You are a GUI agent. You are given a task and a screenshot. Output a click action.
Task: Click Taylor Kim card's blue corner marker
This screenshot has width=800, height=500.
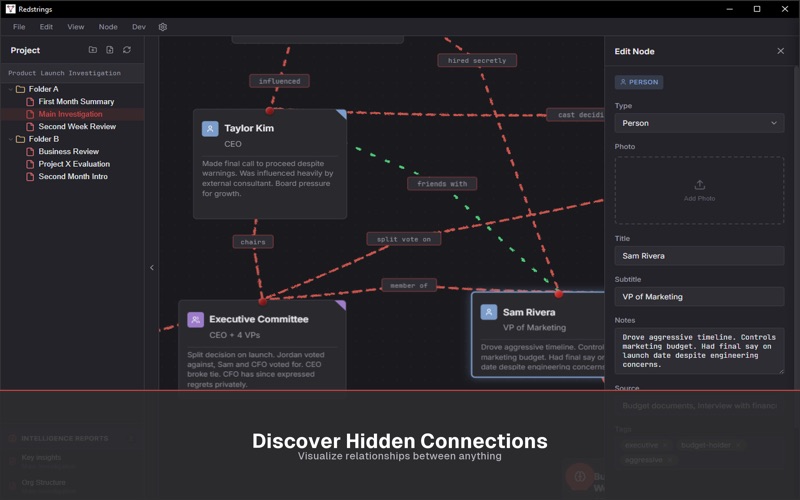[x=342, y=114]
